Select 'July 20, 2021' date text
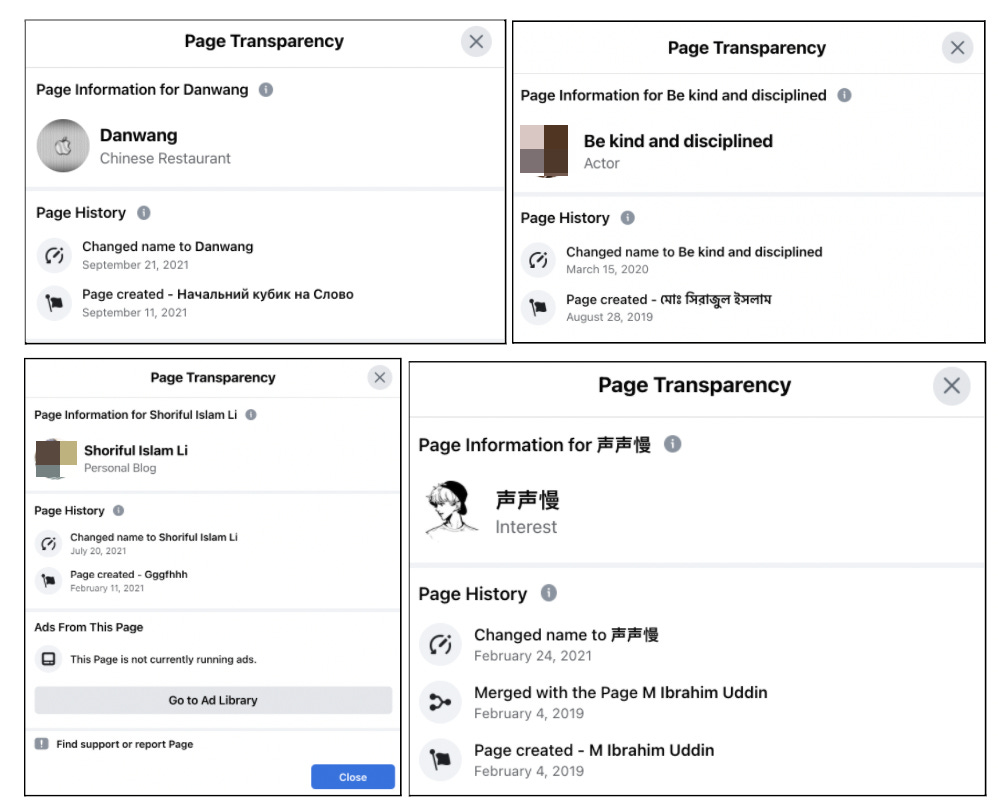Screen dimensions: 998x808 (98, 551)
